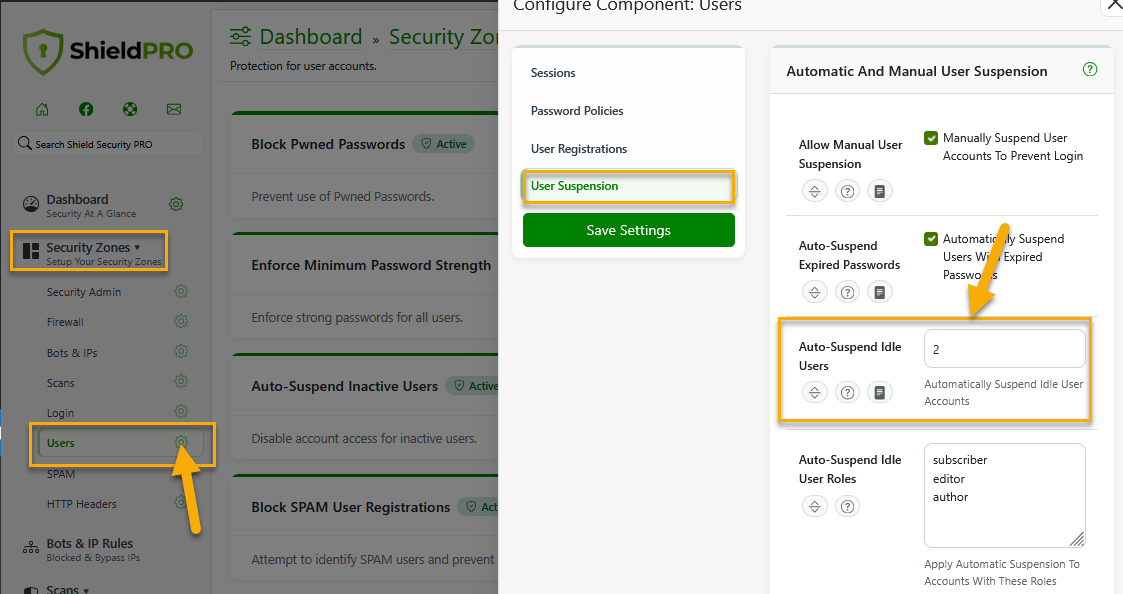Viewport: 1123px width, 594px height.
Task: Click the home icon in sidebar
Action: click(x=42, y=109)
